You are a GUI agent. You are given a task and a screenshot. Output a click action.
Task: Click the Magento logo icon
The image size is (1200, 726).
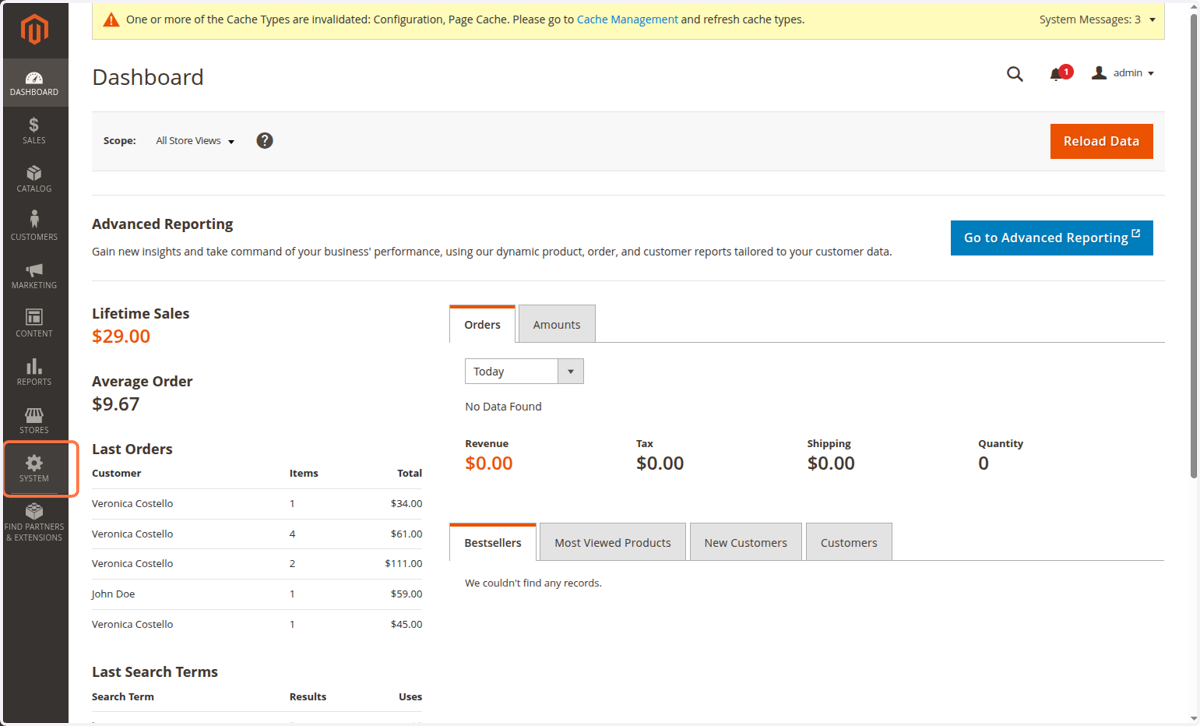pyautogui.click(x=35, y=31)
